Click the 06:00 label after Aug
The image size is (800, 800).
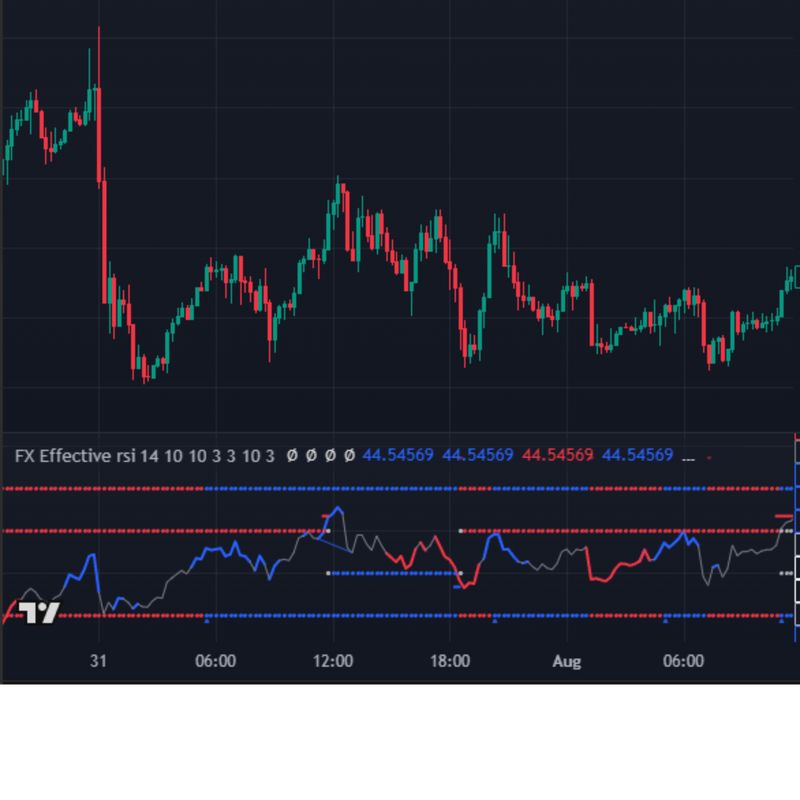pos(684,661)
